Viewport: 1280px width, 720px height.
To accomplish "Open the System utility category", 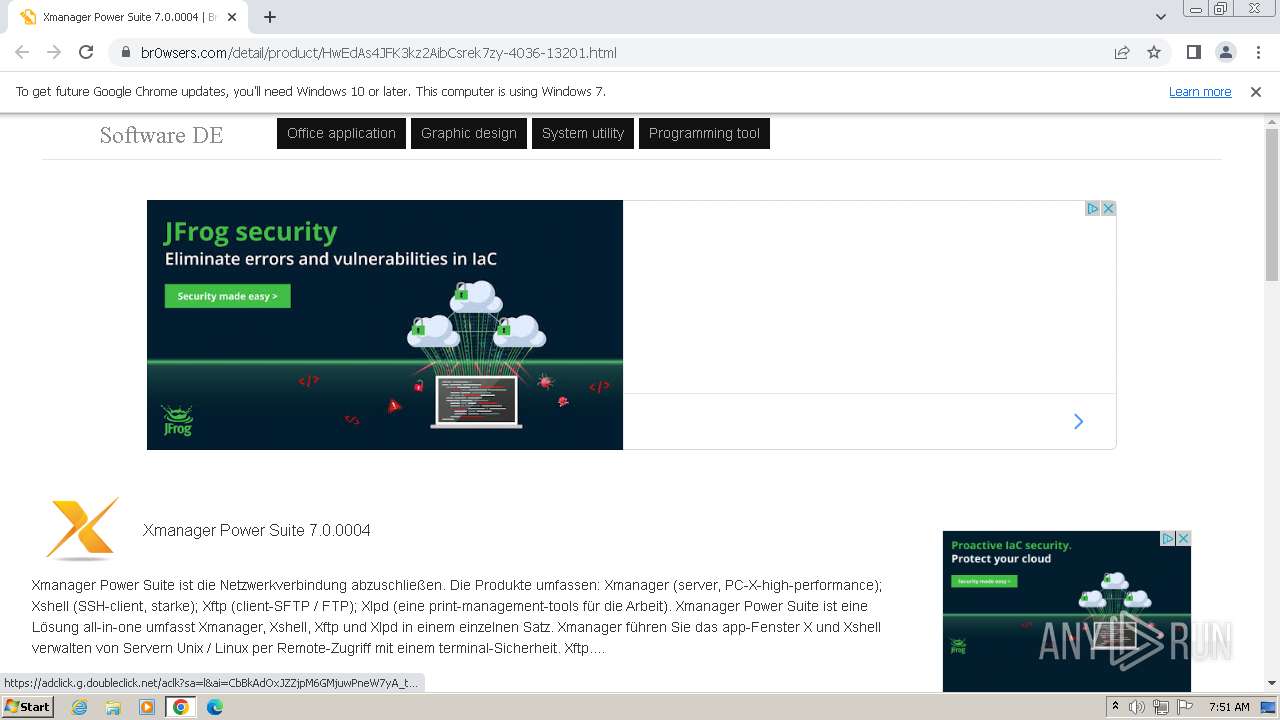I will tap(583, 133).
